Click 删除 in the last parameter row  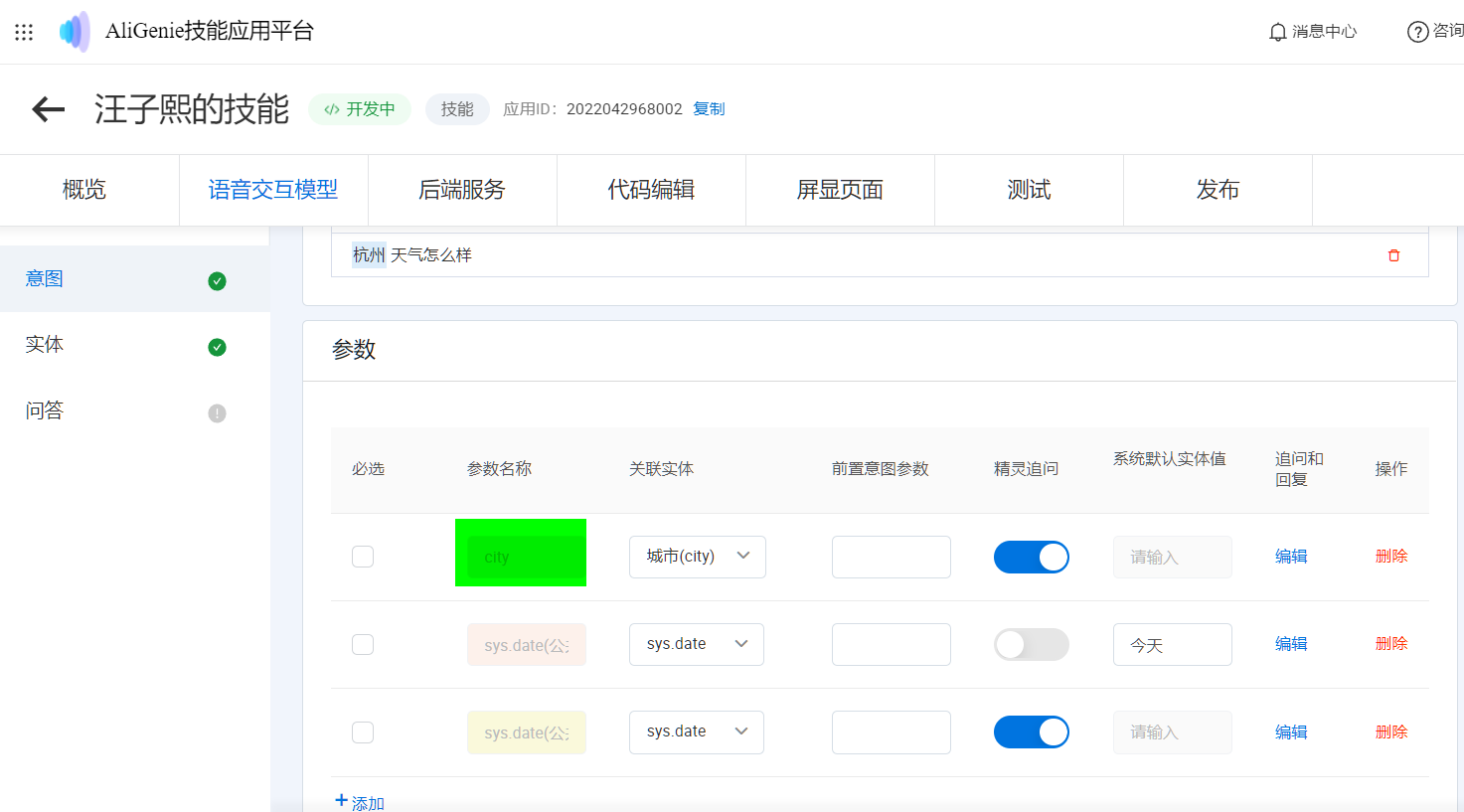pos(1391,732)
